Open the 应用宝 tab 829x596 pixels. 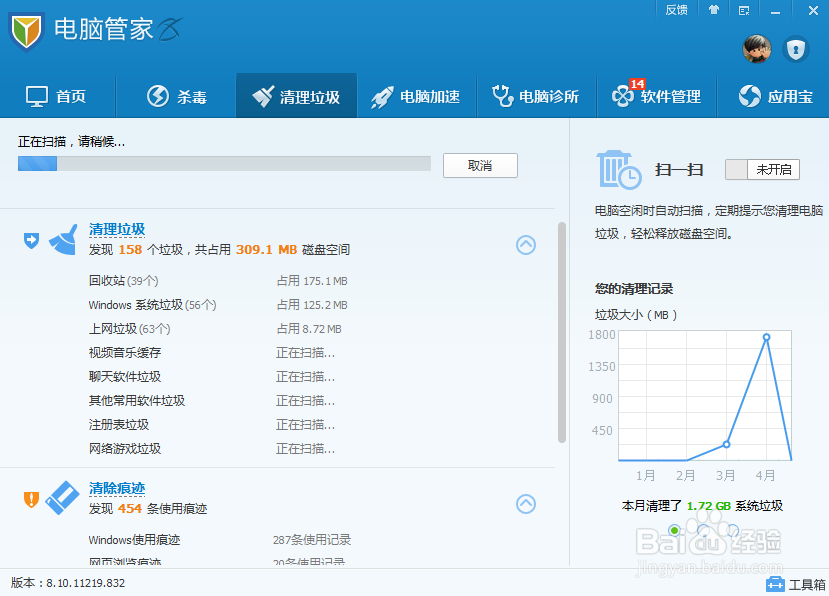775,96
